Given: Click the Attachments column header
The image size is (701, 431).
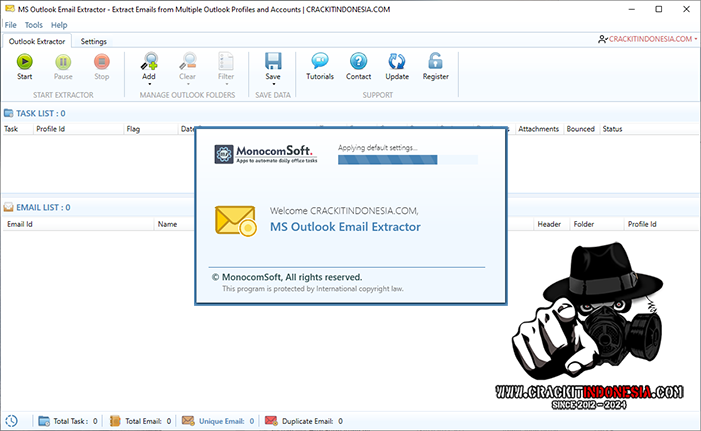Looking at the screenshot, I should click(x=538, y=129).
